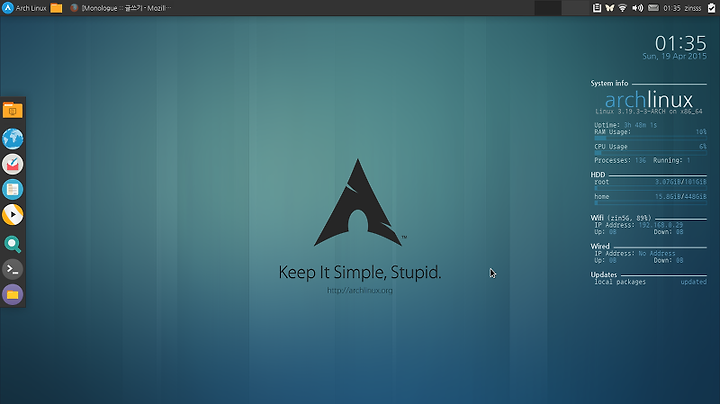Launch the orange media player in dock

12,214
